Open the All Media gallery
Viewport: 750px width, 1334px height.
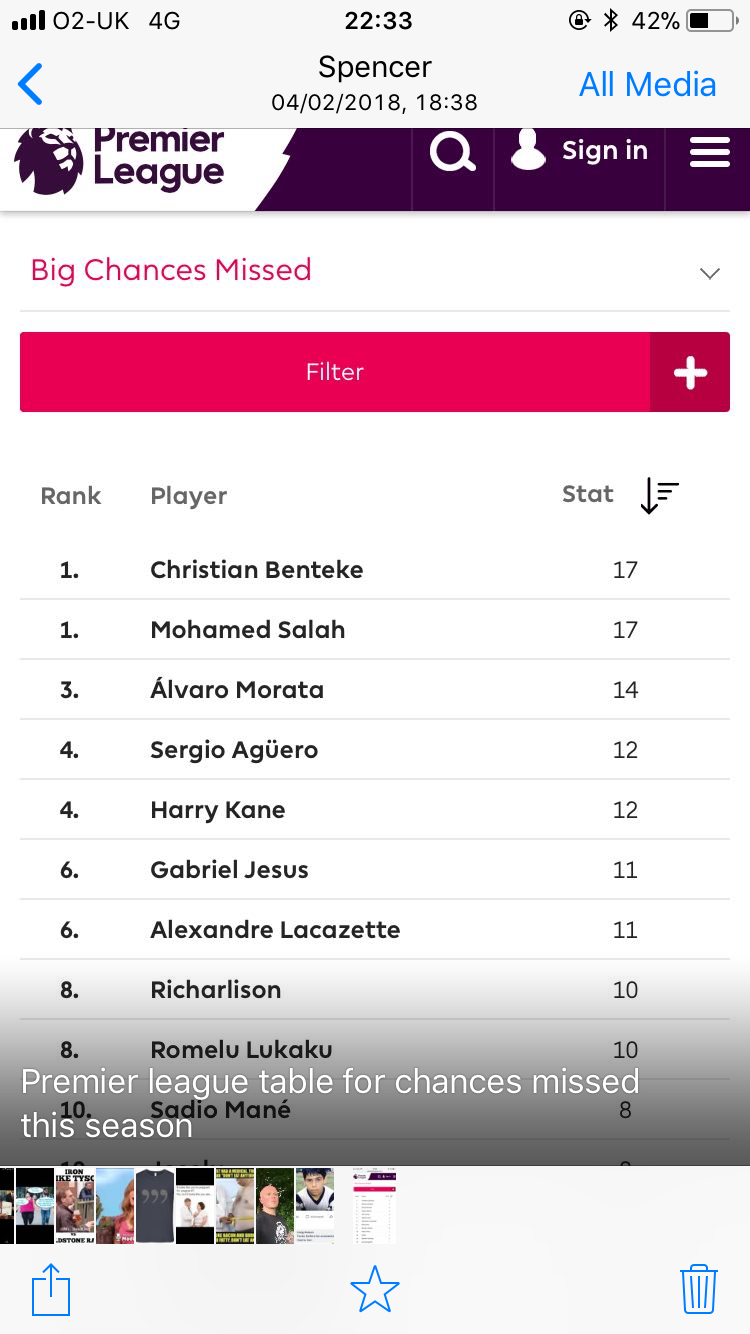pyautogui.click(x=647, y=85)
